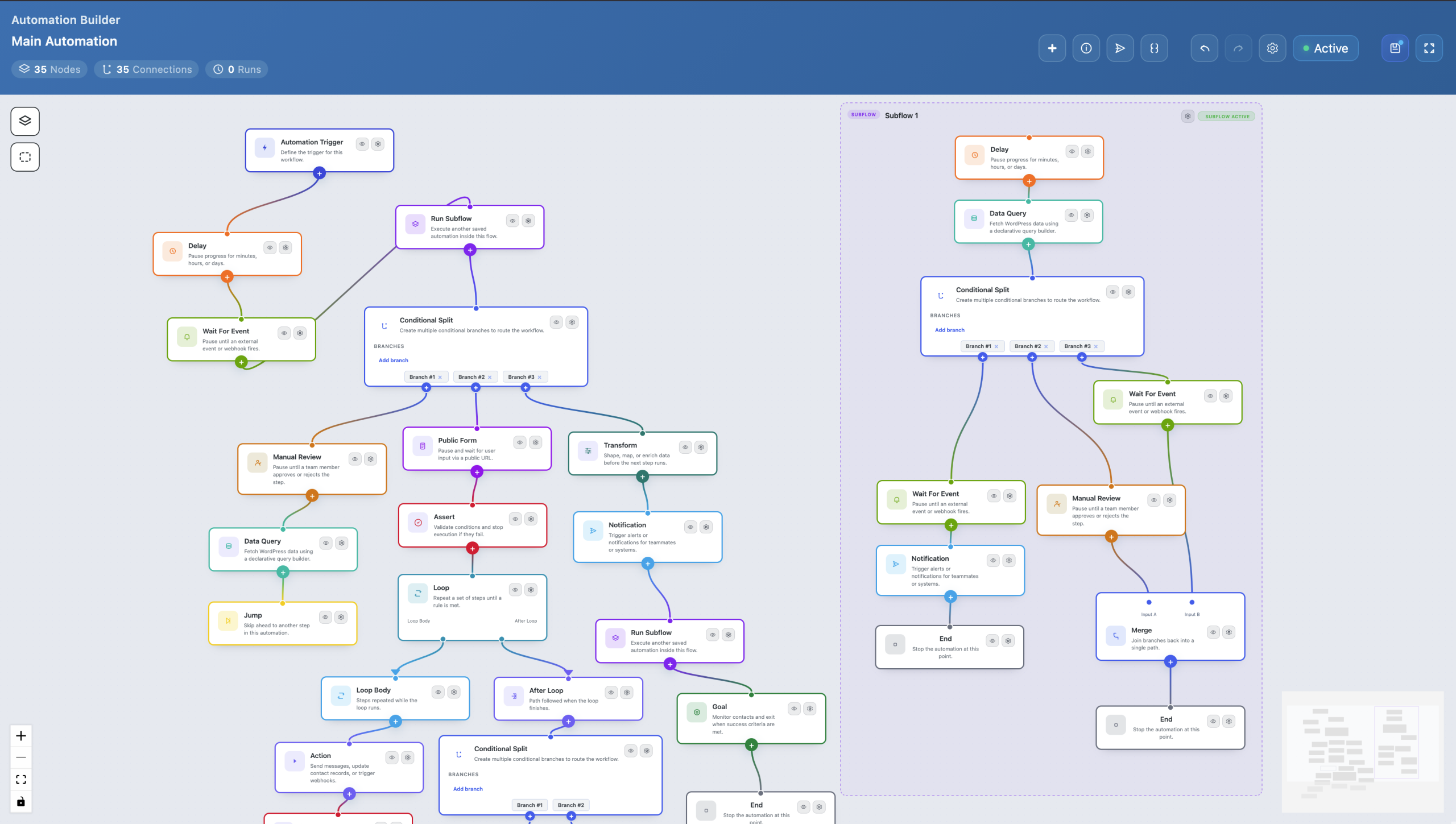Toggle visibility of Public Form node
This screenshot has width=1456, height=824.
520,442
